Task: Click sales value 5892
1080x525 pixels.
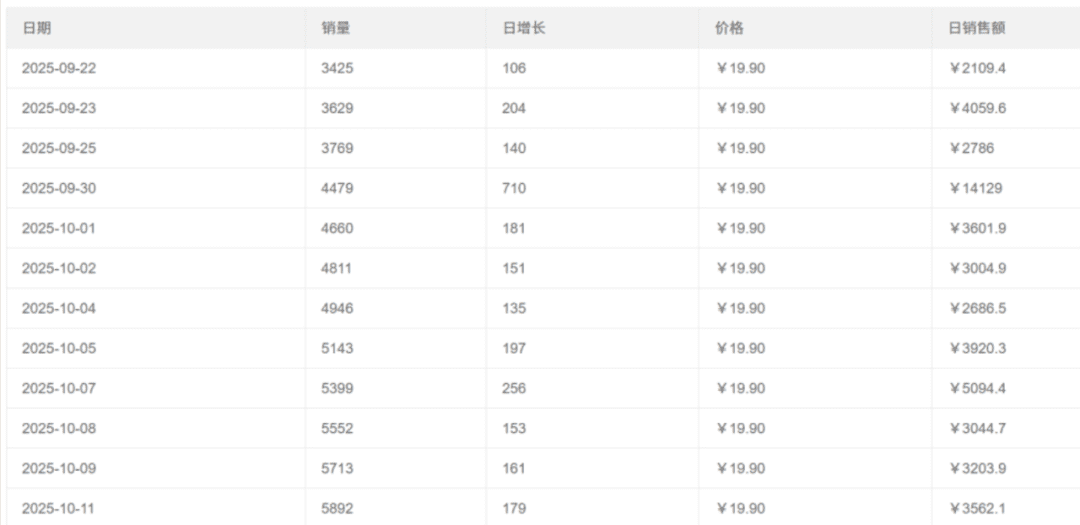Action: [337, 508]
